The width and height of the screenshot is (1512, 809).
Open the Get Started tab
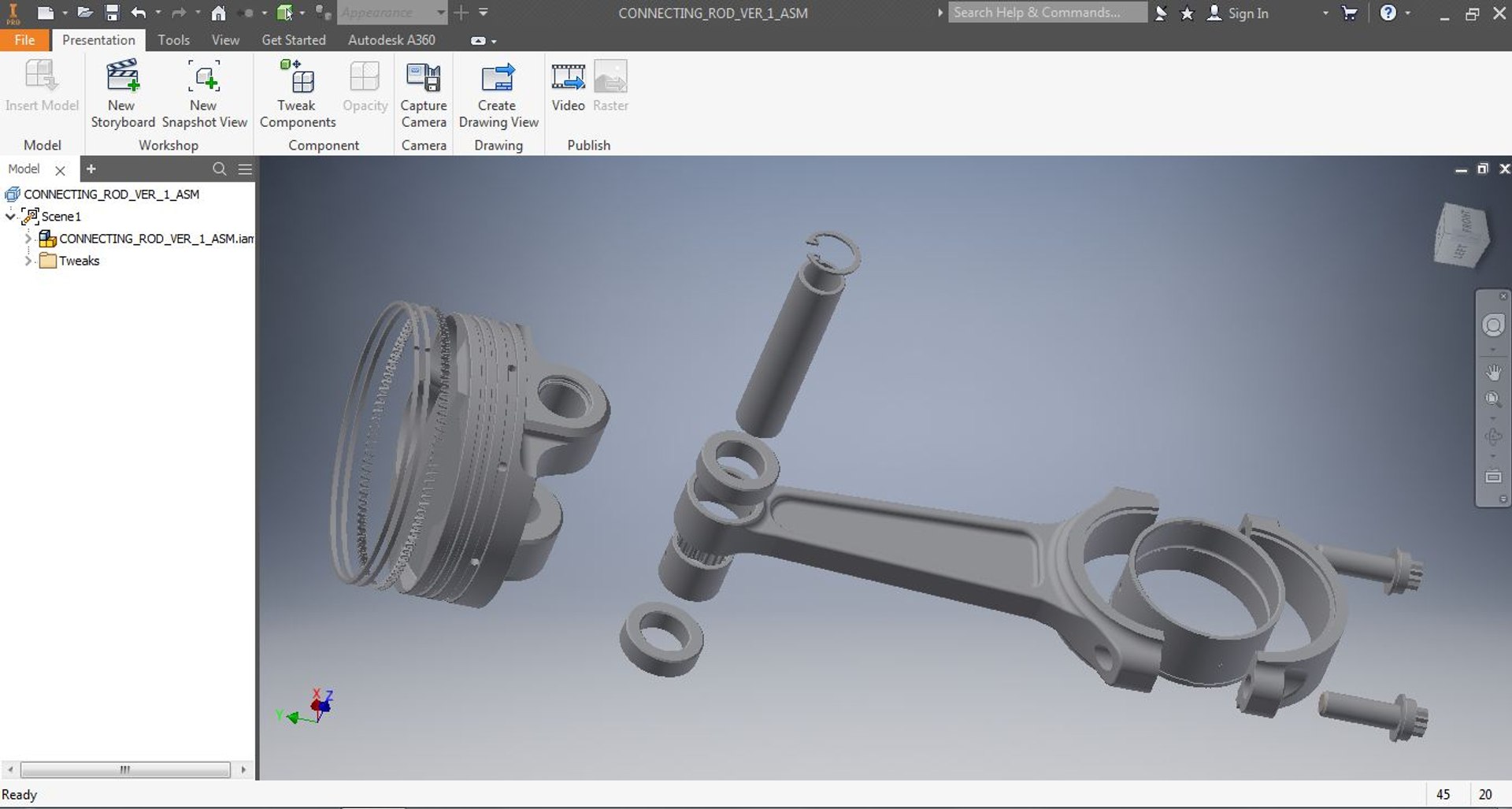(293, 40)
